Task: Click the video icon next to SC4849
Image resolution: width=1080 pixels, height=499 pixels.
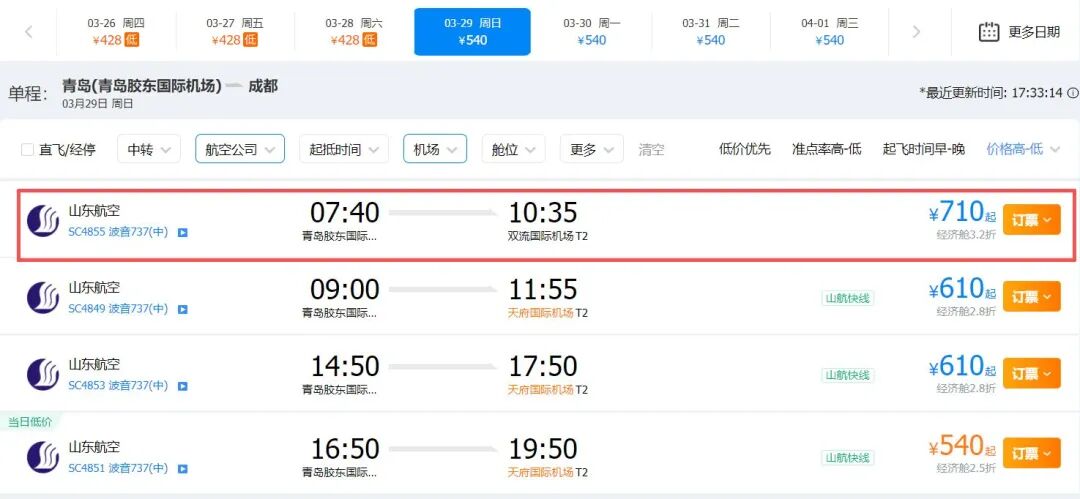Action: tap(182, 309)
